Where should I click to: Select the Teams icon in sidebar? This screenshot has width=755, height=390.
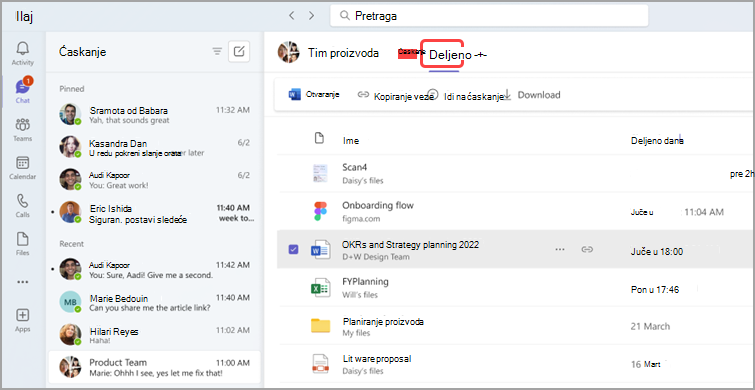pos(23,125)
